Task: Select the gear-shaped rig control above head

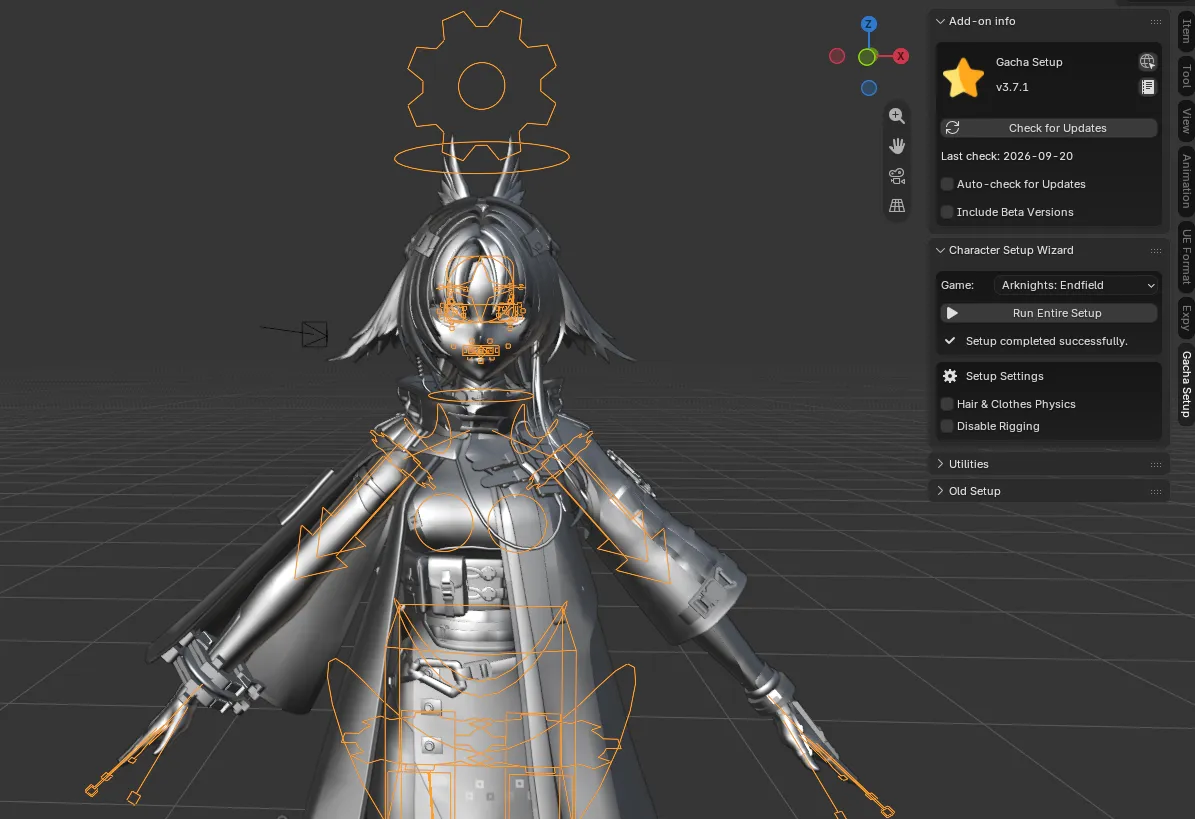Action: coord(482,86)
